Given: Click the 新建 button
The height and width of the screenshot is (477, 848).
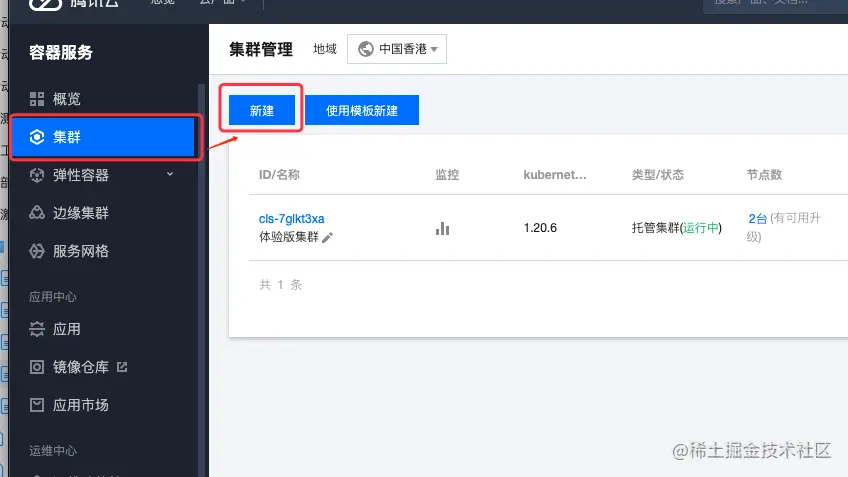Looking at the screenshot, I should coord(262,110).
